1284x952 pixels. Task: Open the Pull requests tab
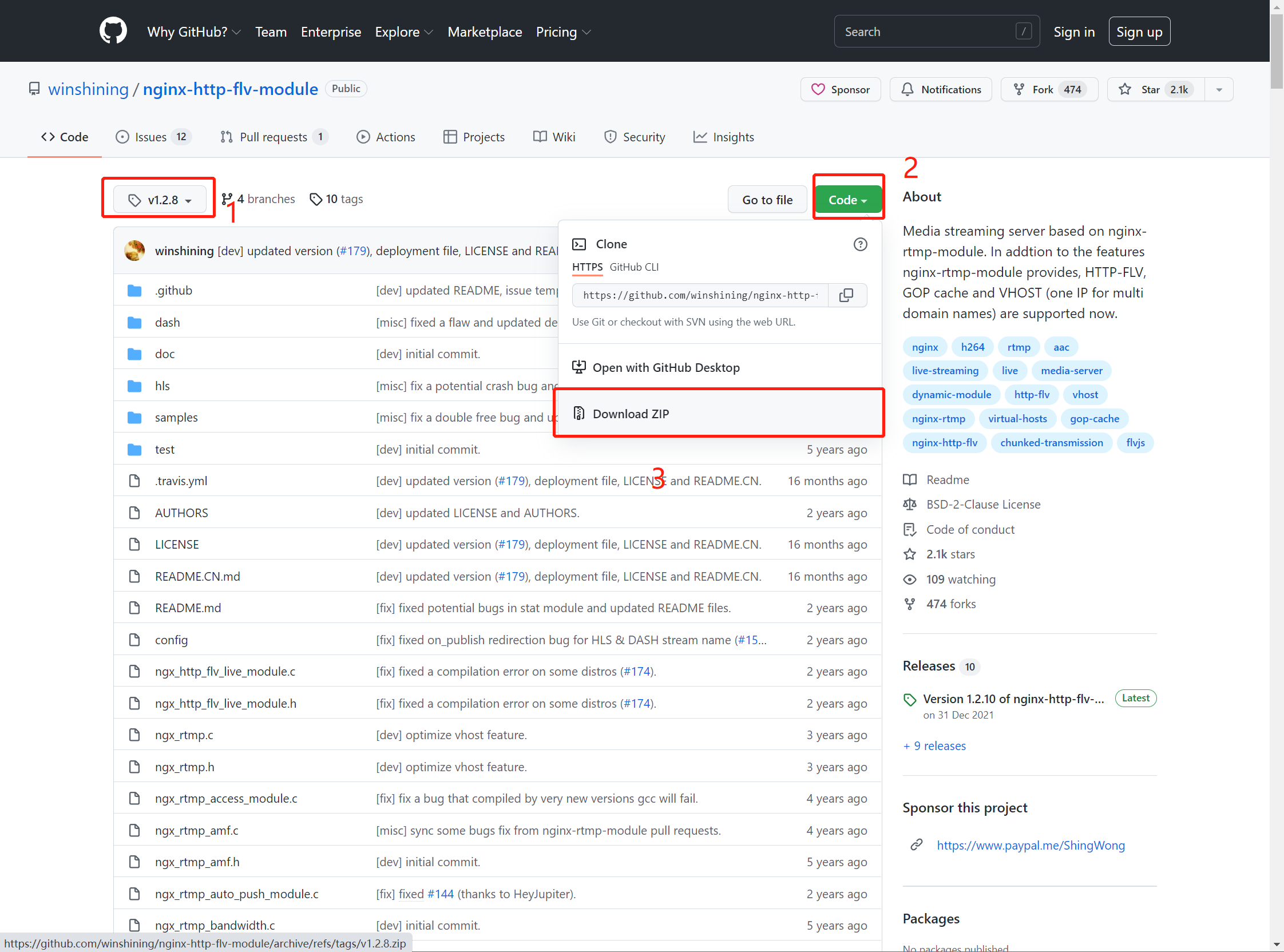[274, 137]
